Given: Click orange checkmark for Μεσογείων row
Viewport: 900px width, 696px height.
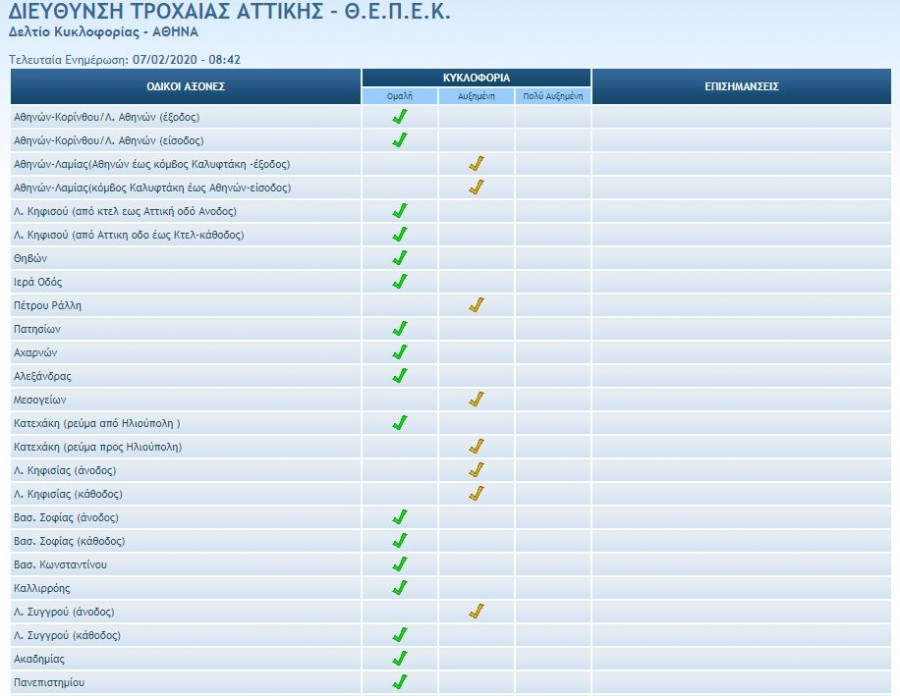Looking at the screenshot, I should click(x=477, y=399).
